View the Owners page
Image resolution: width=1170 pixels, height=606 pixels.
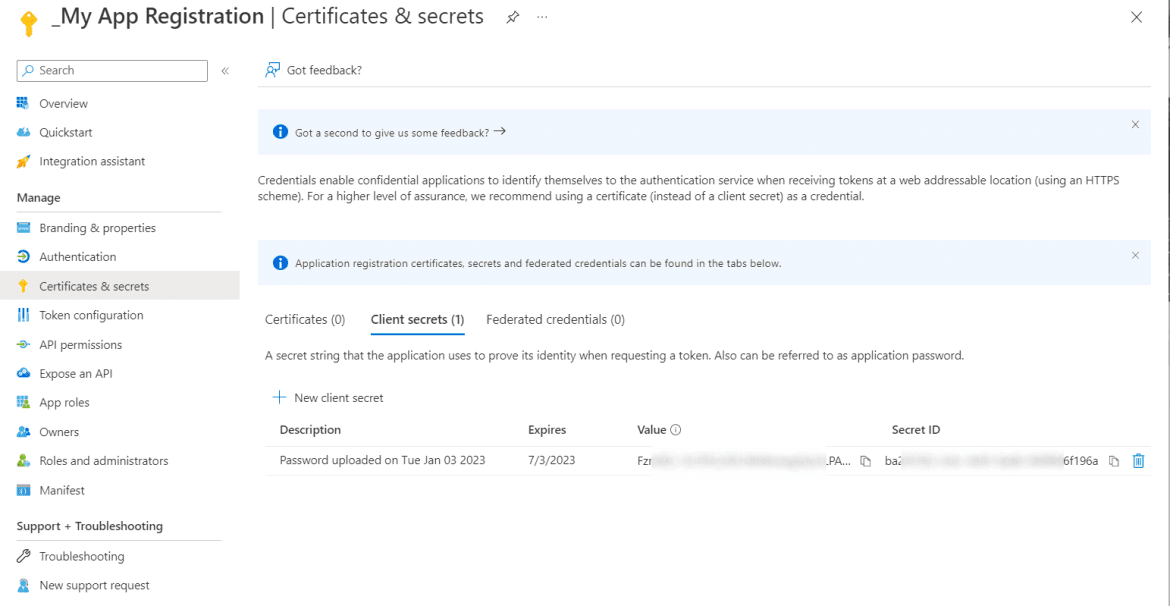(59, 431)
